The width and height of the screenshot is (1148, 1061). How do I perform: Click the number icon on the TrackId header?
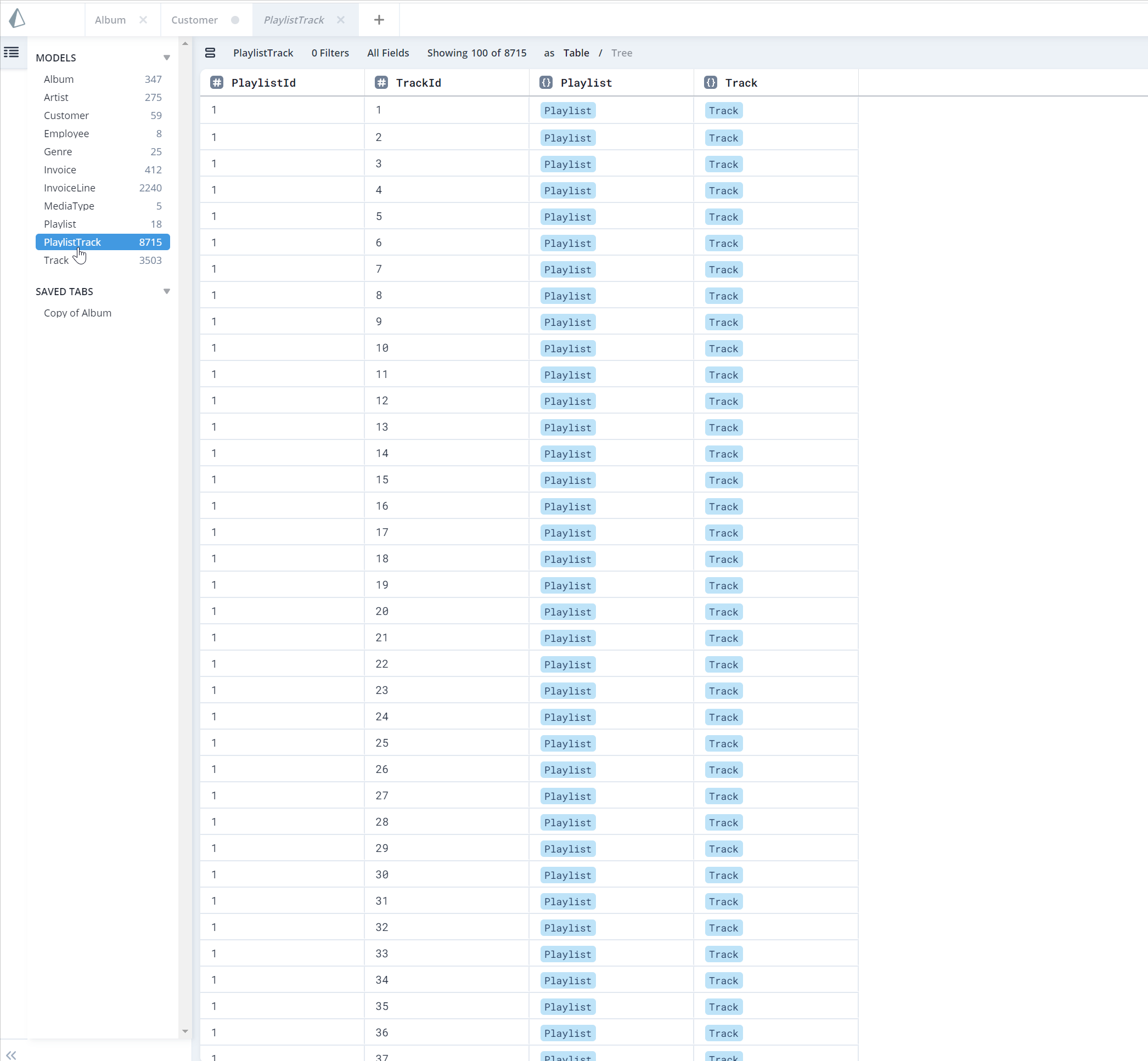pos(382,83)
